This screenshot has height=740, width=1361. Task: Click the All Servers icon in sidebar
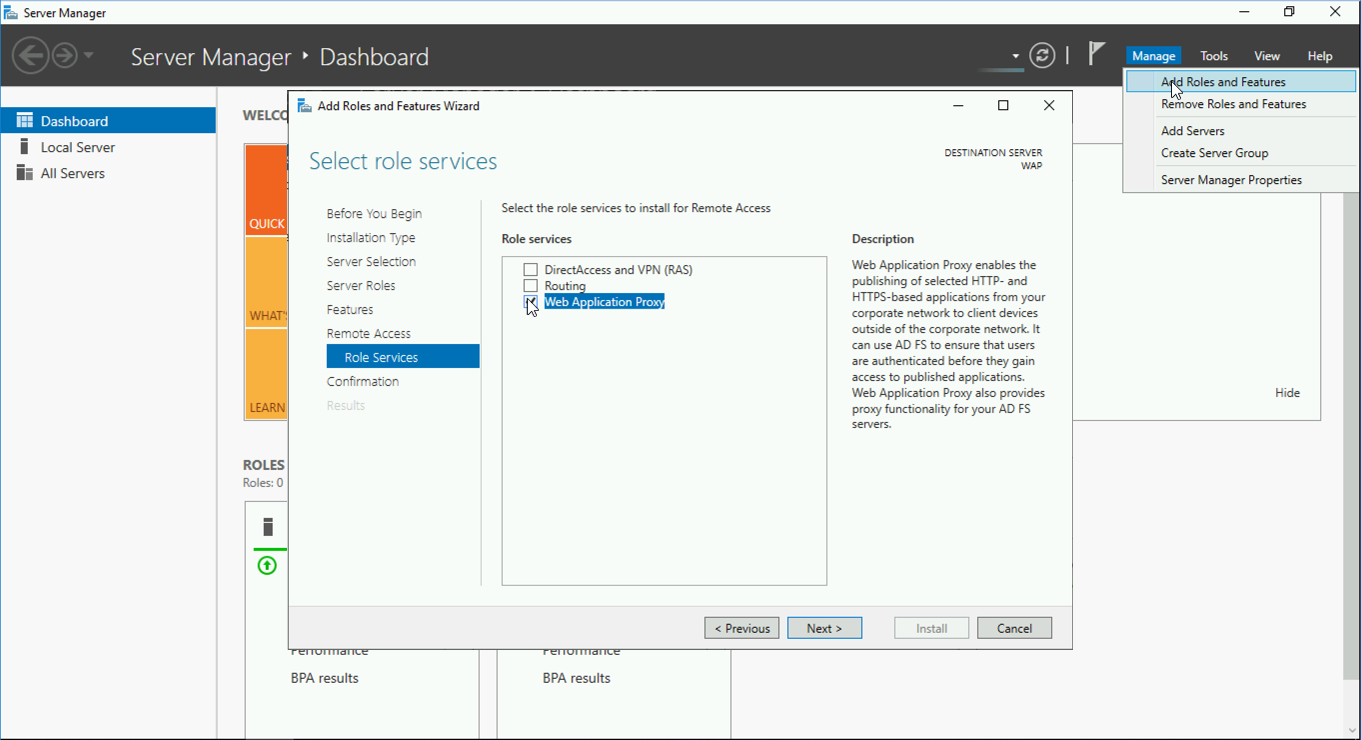click(x=25, y=173)
